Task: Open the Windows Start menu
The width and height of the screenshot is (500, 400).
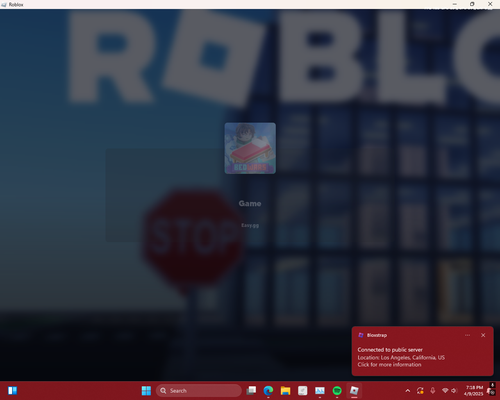Action: pyautogui.click(x=146, y=391)
